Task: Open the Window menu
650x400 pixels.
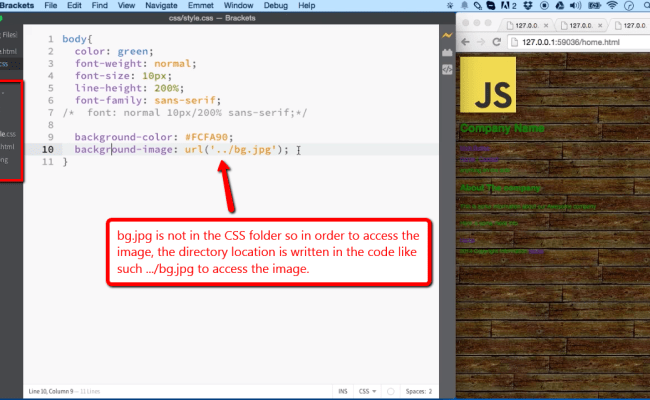Action: (x=238, y=5)
